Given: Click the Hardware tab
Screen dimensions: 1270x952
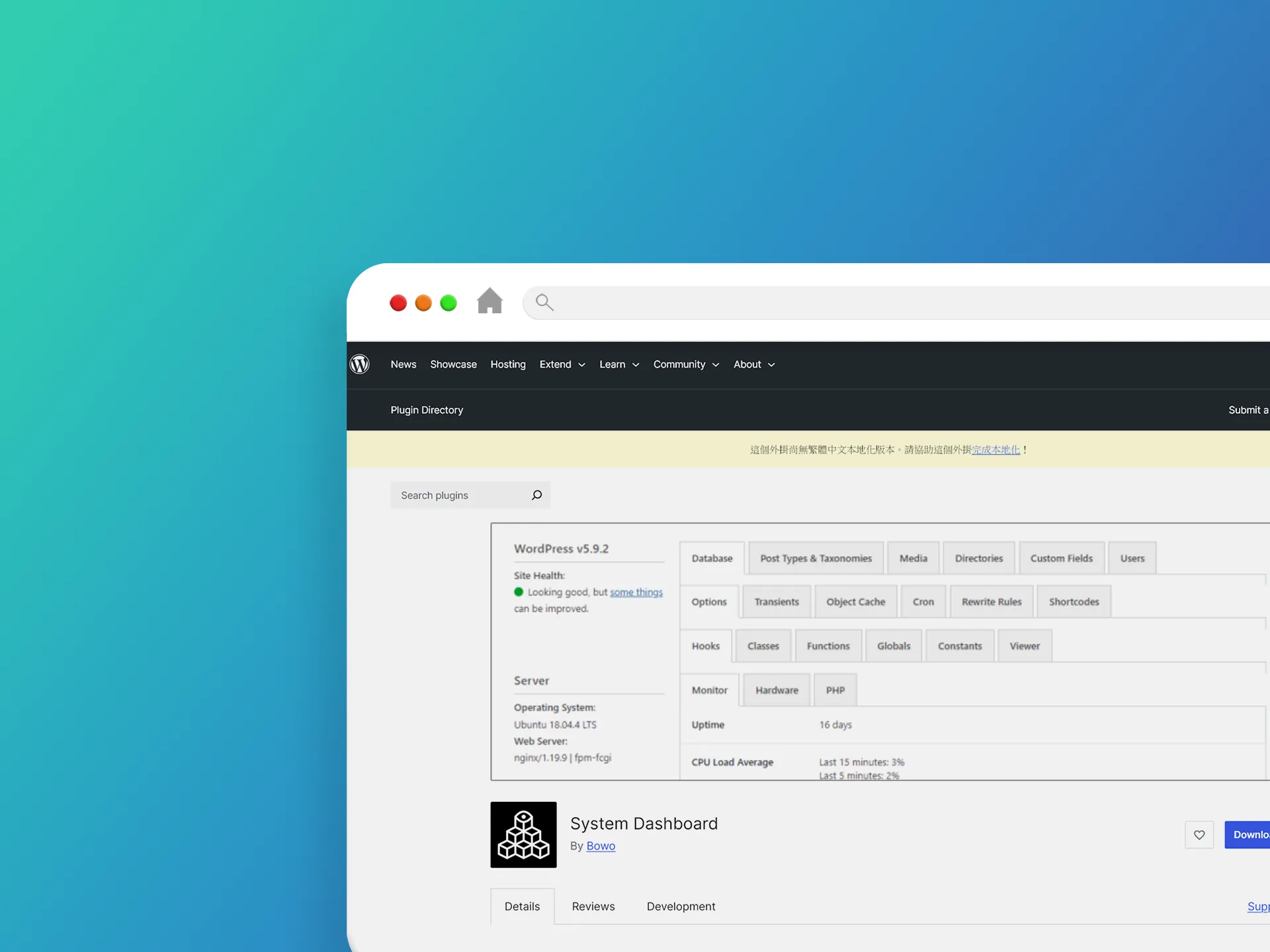Looking at the screenshot, I should (x=777, y=690).
